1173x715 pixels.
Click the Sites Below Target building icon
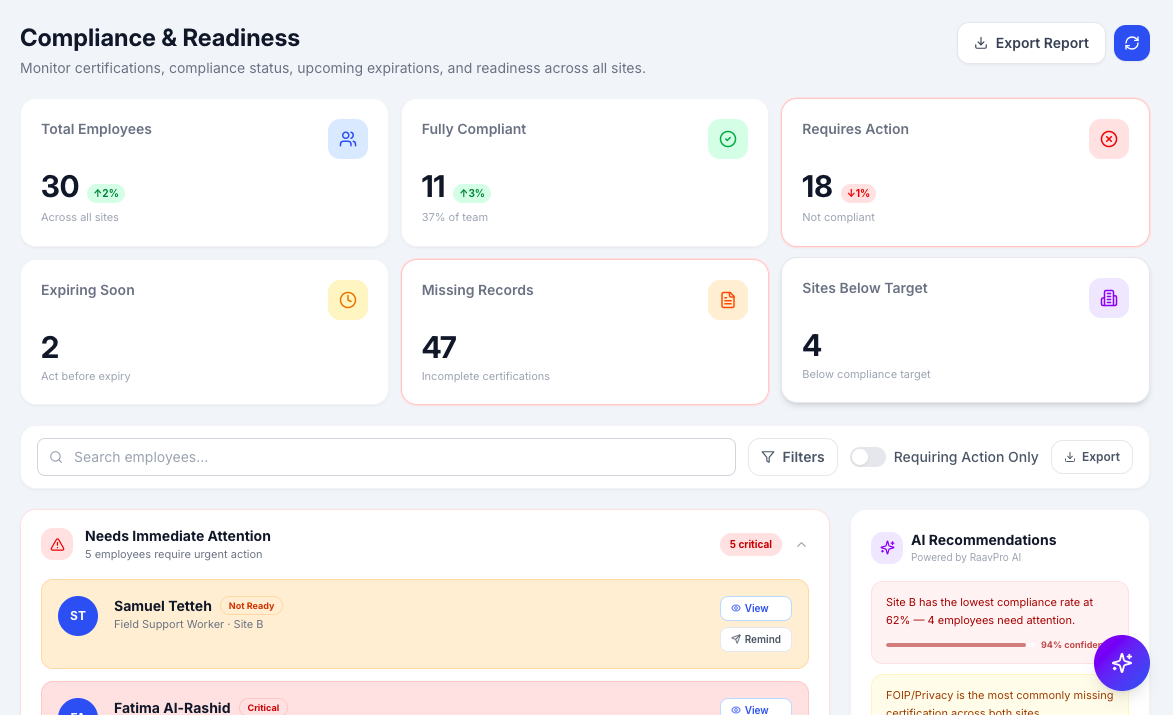pos(1109,298)
